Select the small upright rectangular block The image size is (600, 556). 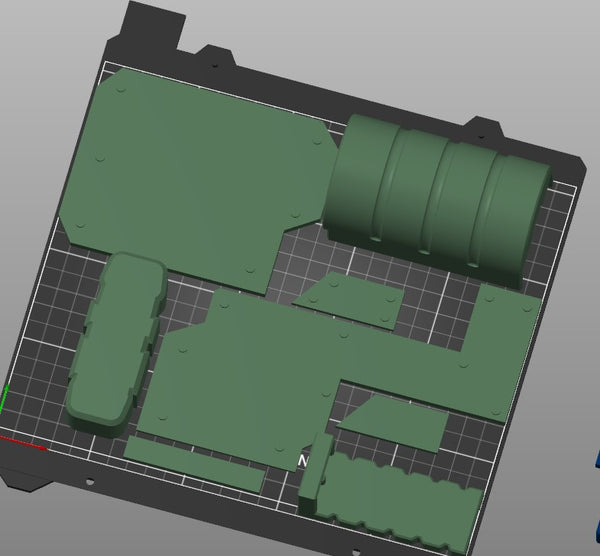click(x=316, y=473)
